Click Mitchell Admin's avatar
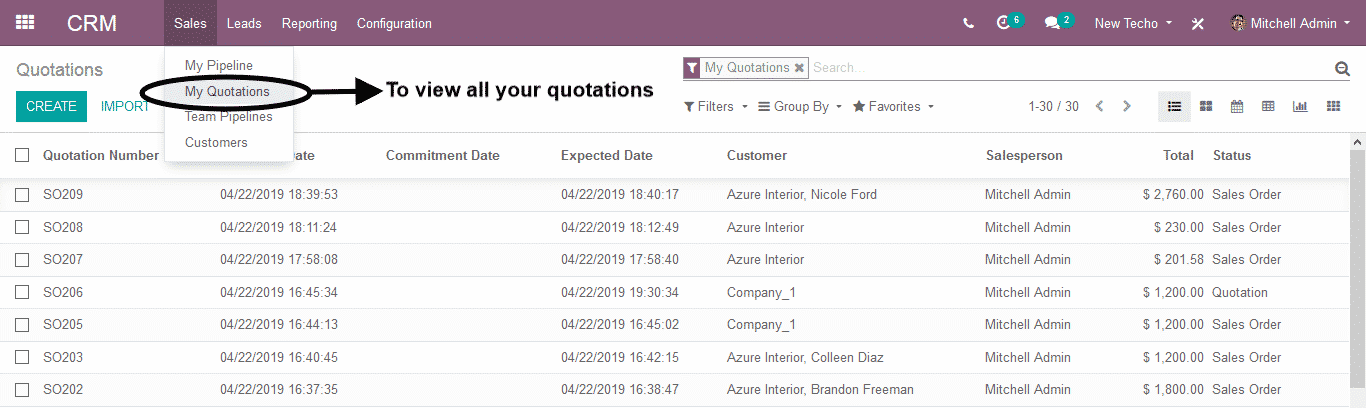The image size is (1366, 408). click(1238, 23)
